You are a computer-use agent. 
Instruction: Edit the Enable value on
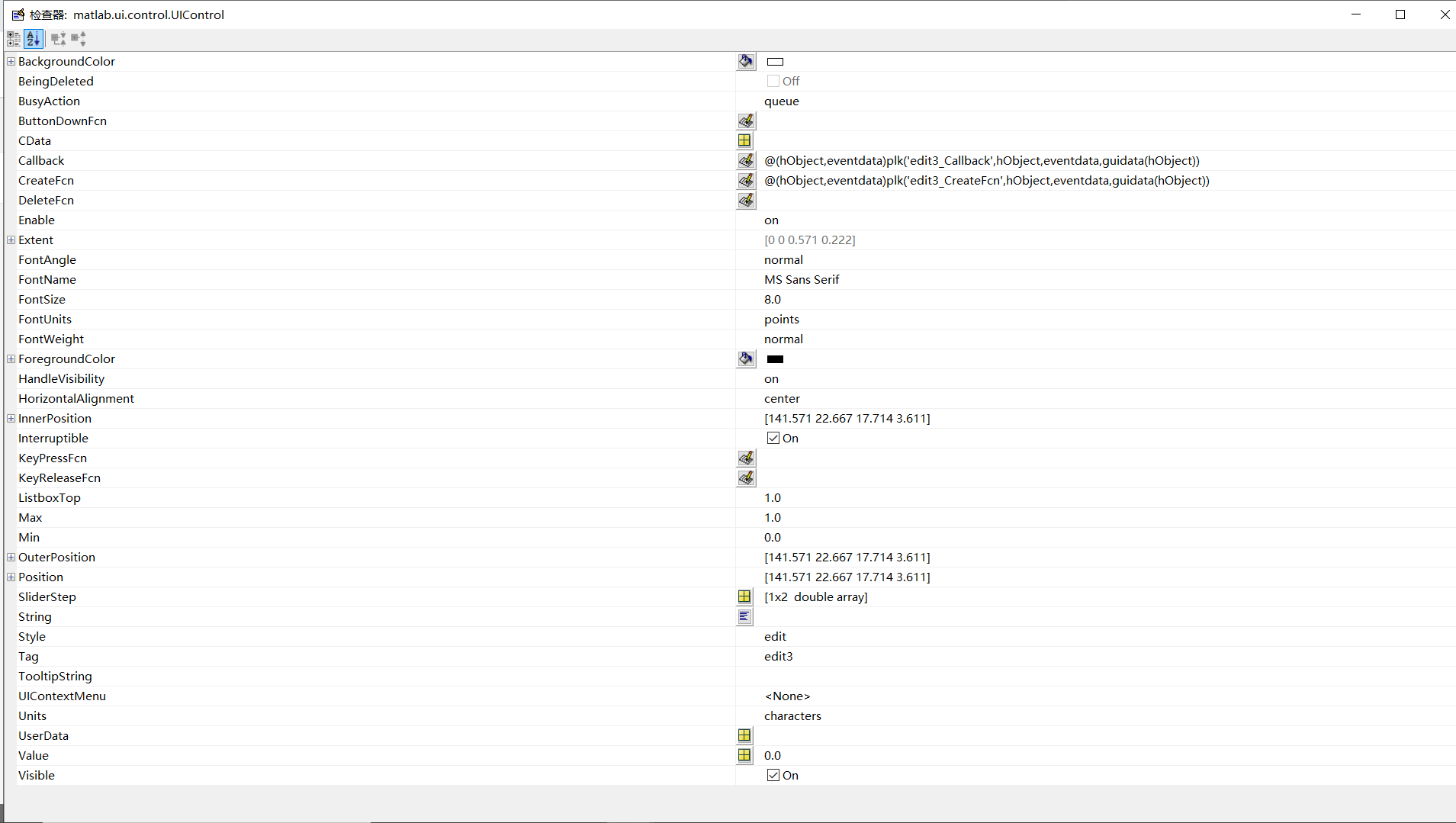(x=771, y=220)
